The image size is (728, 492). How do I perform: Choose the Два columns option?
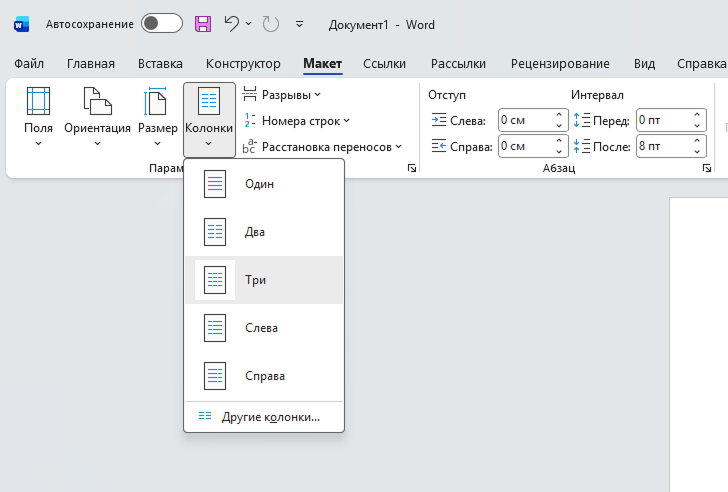[264, 232]
